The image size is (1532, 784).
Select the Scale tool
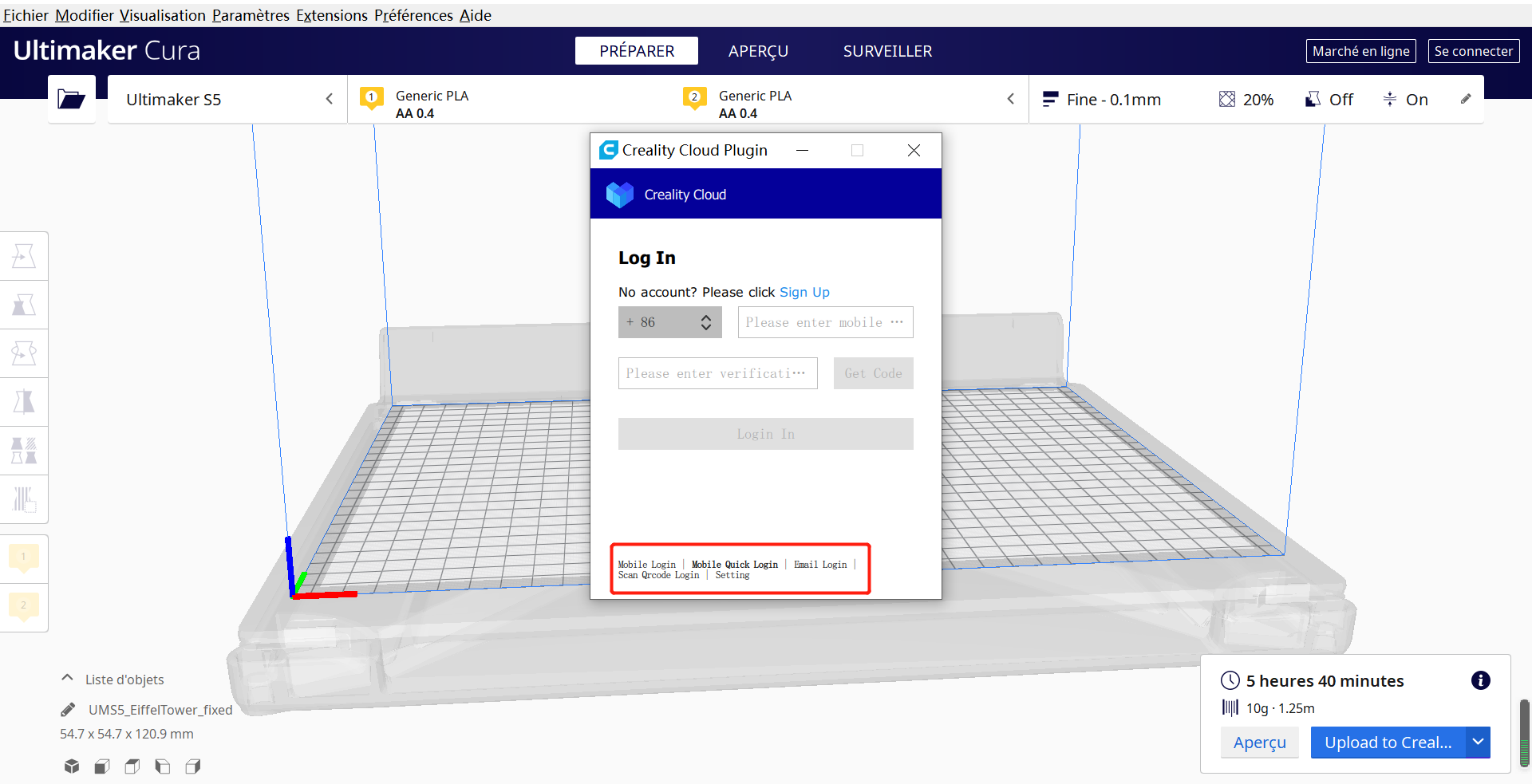[x=24, y=304]
